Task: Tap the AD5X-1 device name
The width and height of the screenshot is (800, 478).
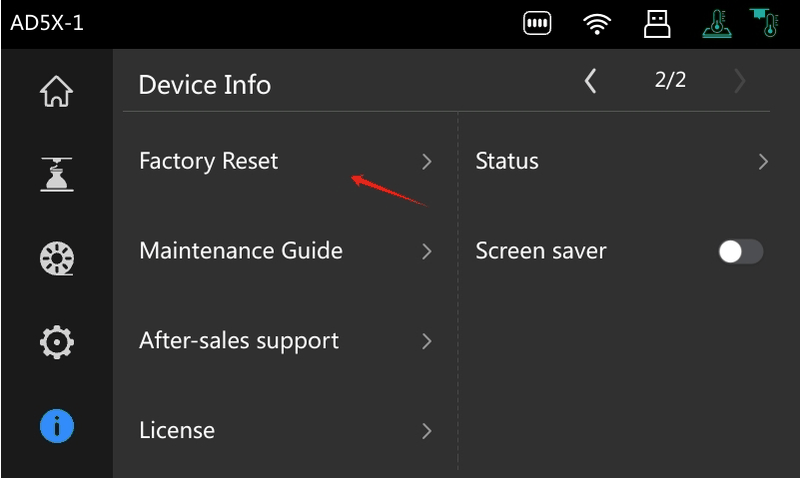Action: [x=47, y=23]
